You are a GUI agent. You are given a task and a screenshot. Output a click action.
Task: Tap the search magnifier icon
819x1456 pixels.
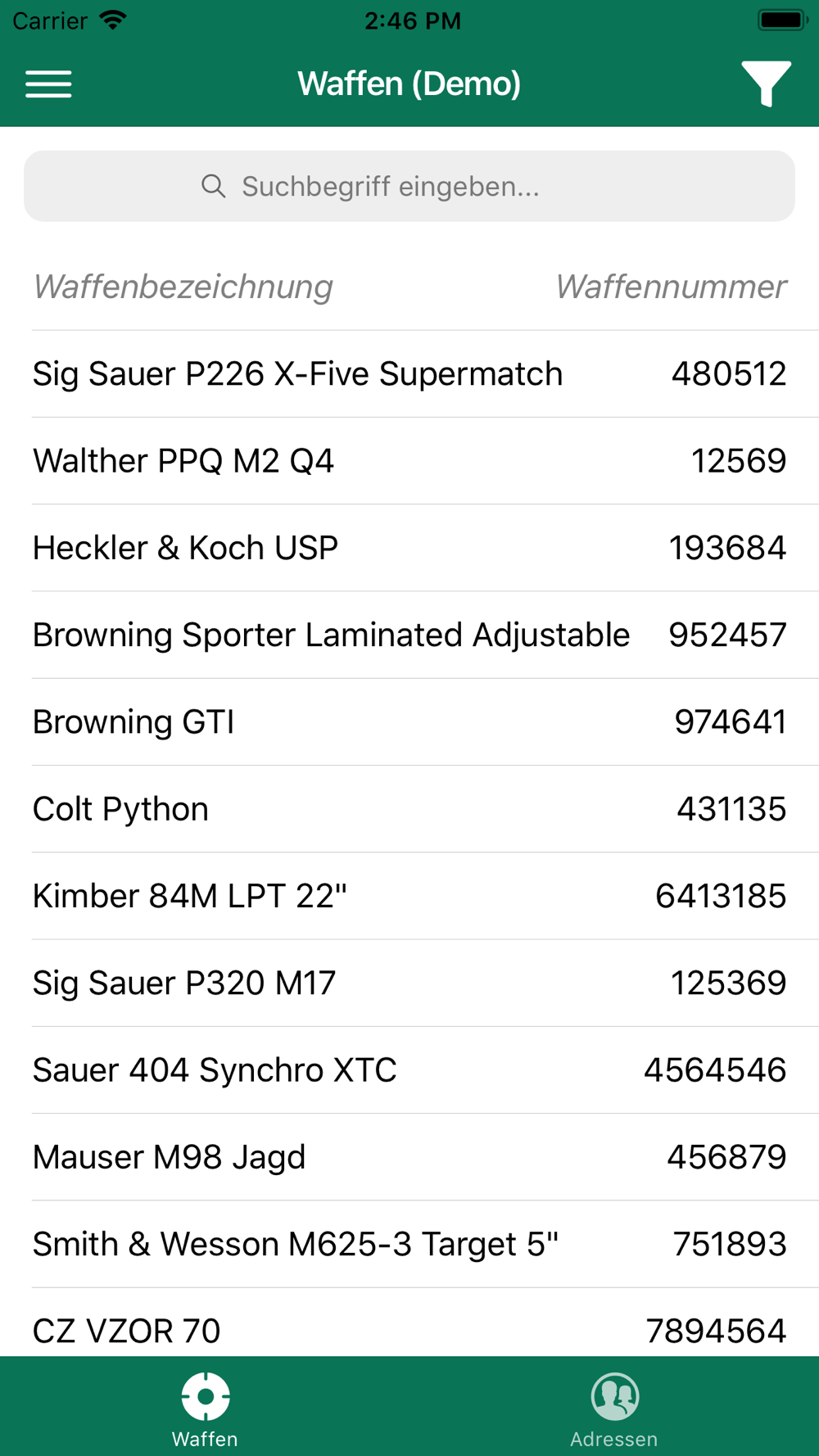click(213, 186)
